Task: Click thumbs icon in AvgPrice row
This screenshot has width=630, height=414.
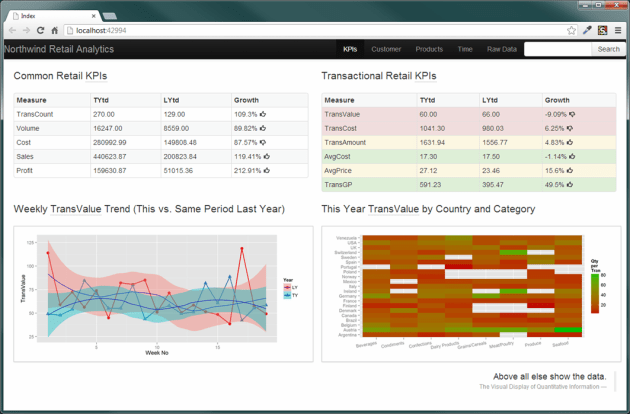Action: pos(570,170)
